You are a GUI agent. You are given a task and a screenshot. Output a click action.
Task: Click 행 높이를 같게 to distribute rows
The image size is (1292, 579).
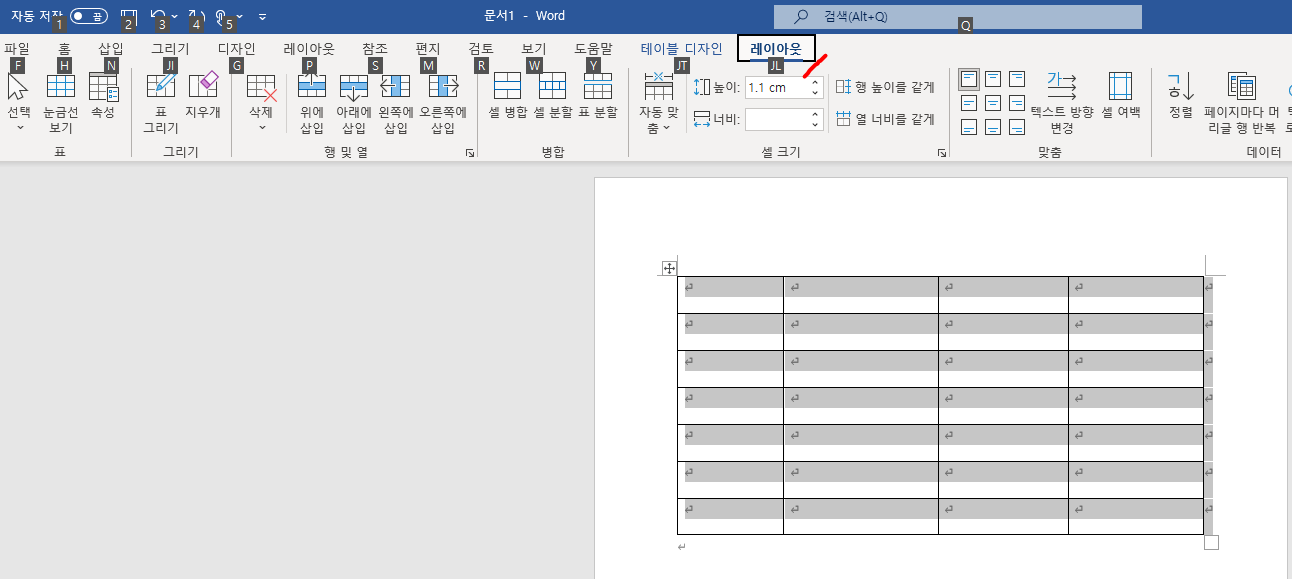pyautogui.click(x=882, y=87)
